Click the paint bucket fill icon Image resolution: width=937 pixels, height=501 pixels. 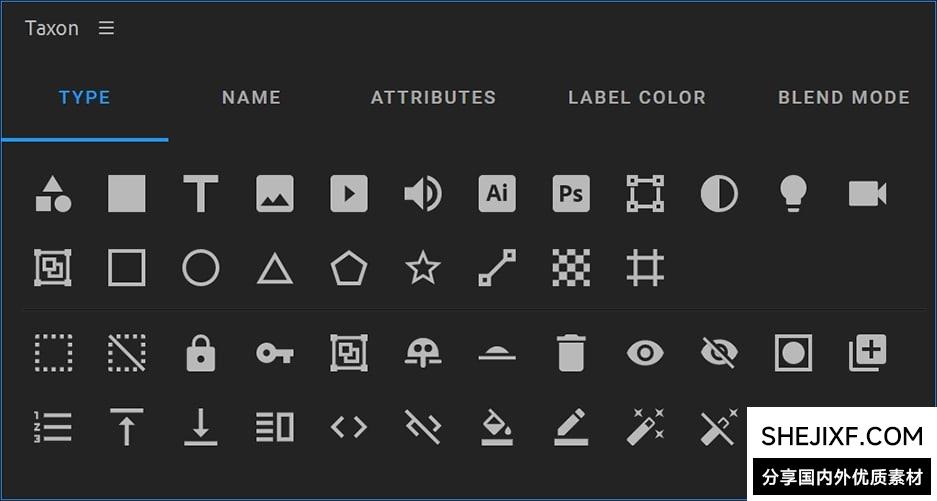(497, 428)
